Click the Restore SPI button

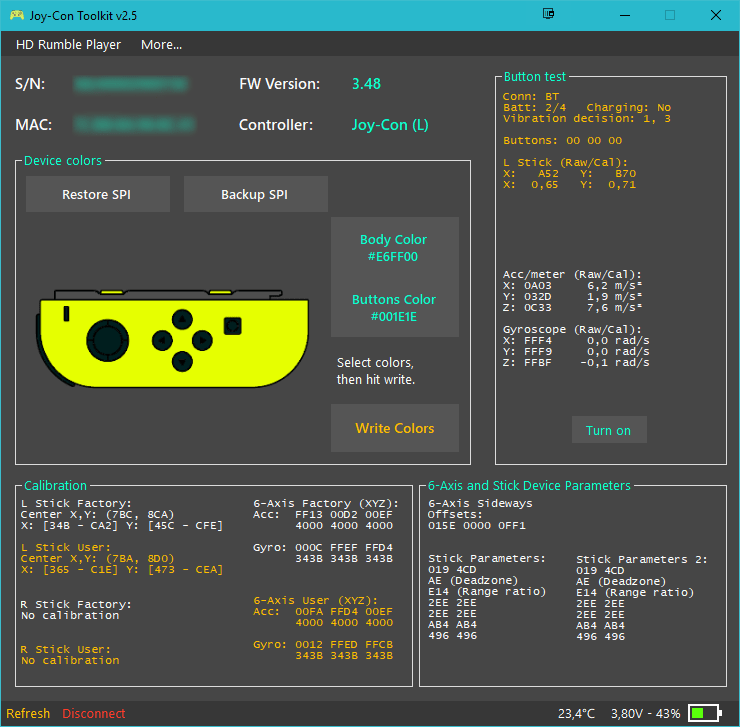(x=98, y=194)
